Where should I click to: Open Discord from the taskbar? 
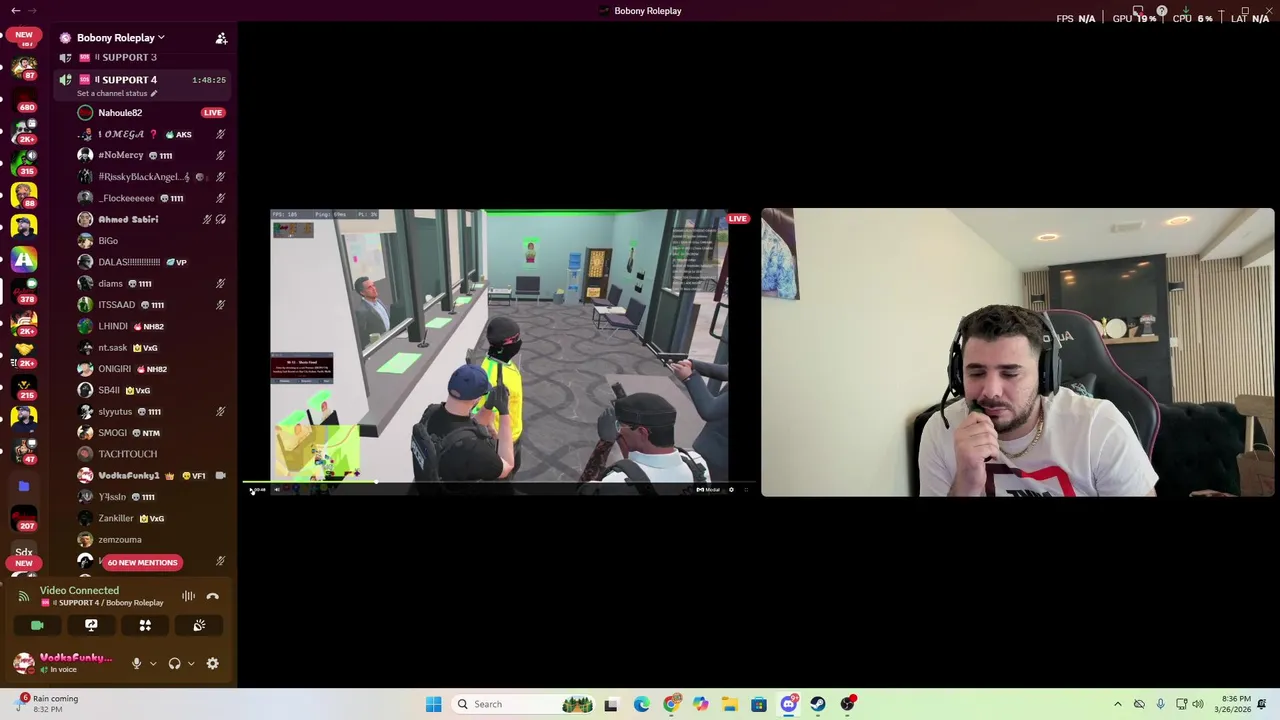tap(789, 705)
